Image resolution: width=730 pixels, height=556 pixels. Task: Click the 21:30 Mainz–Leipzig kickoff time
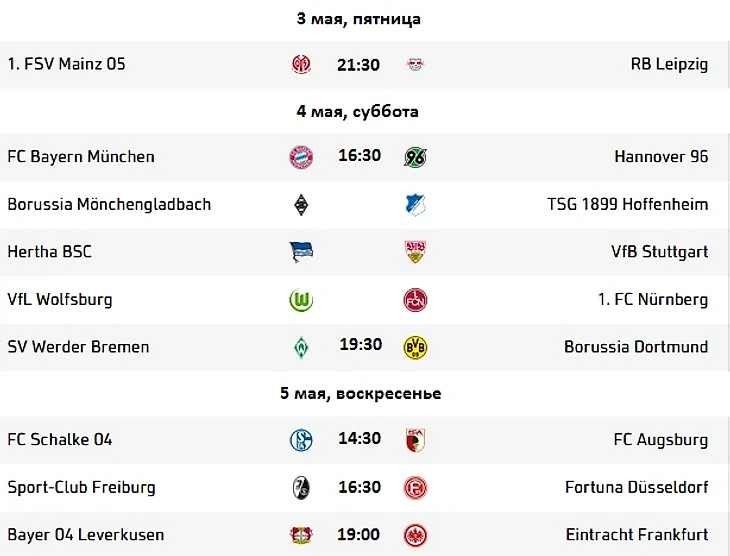[x=358, y=65]
